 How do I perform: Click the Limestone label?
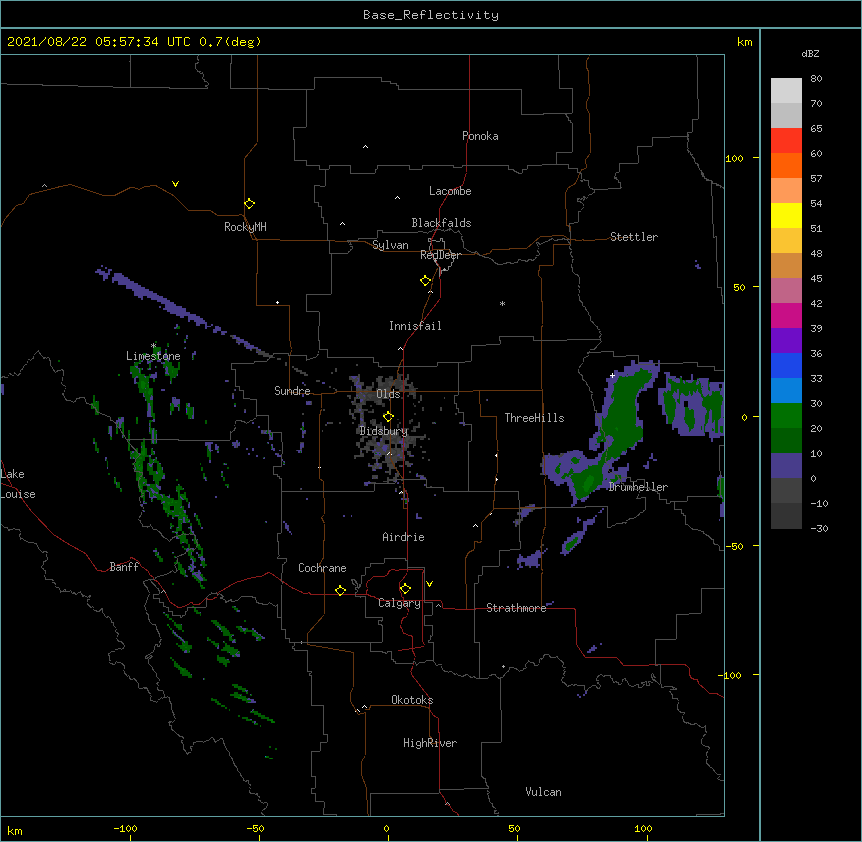pos(153,356)
